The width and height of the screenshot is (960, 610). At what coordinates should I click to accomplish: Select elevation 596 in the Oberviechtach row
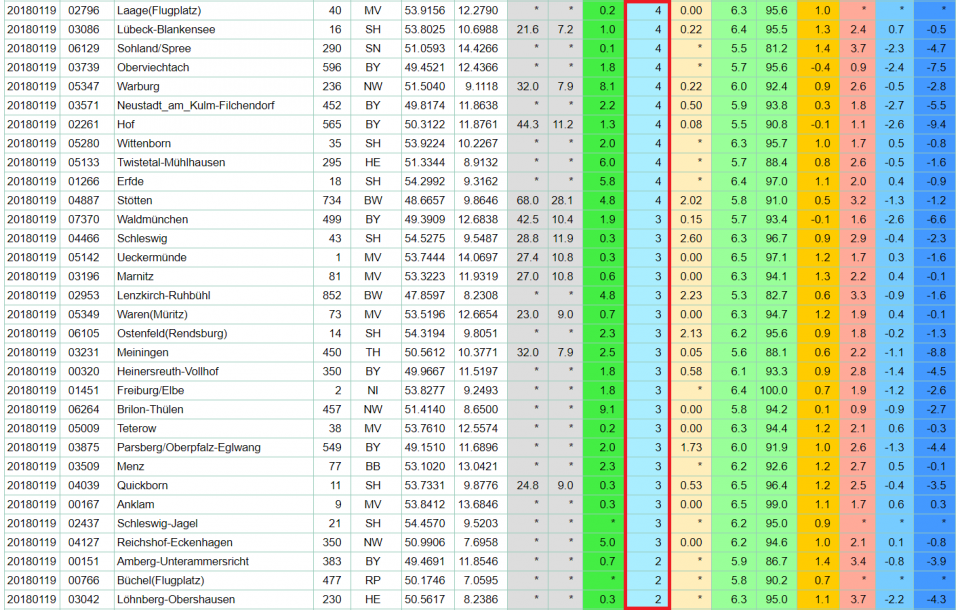coord(333,67)
